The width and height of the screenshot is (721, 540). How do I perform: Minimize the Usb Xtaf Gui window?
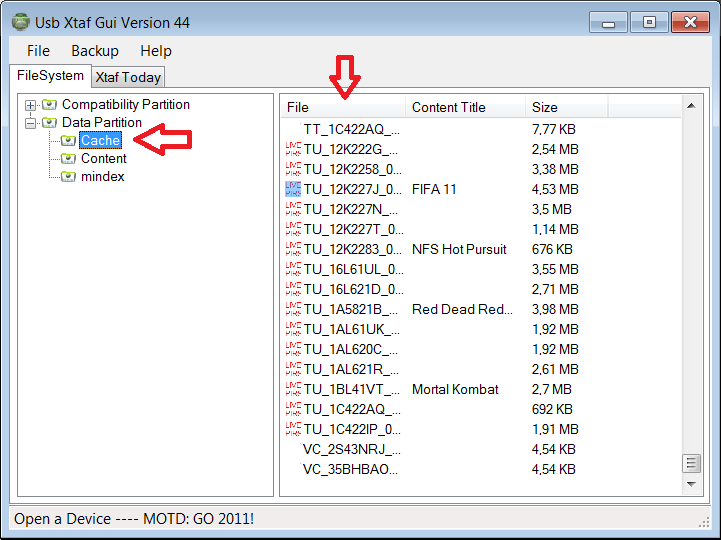[x=608, y=22]
